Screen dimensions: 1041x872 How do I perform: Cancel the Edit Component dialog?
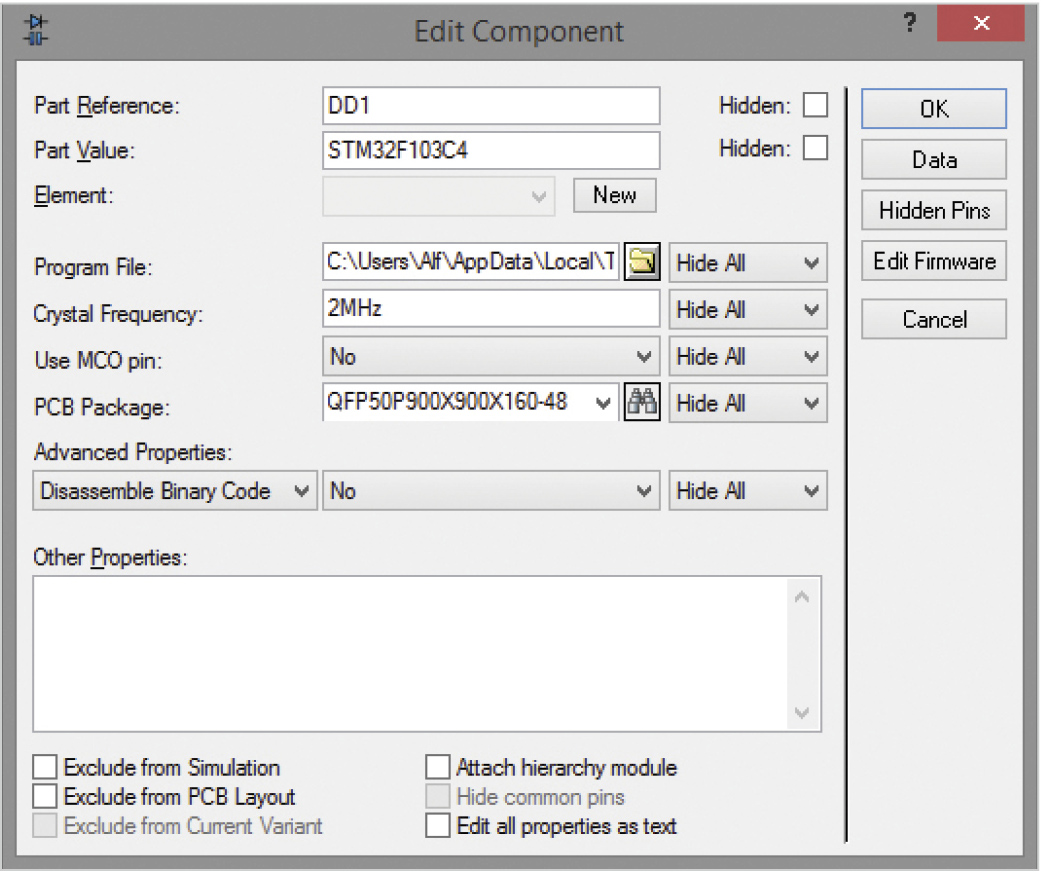(933, 319)
